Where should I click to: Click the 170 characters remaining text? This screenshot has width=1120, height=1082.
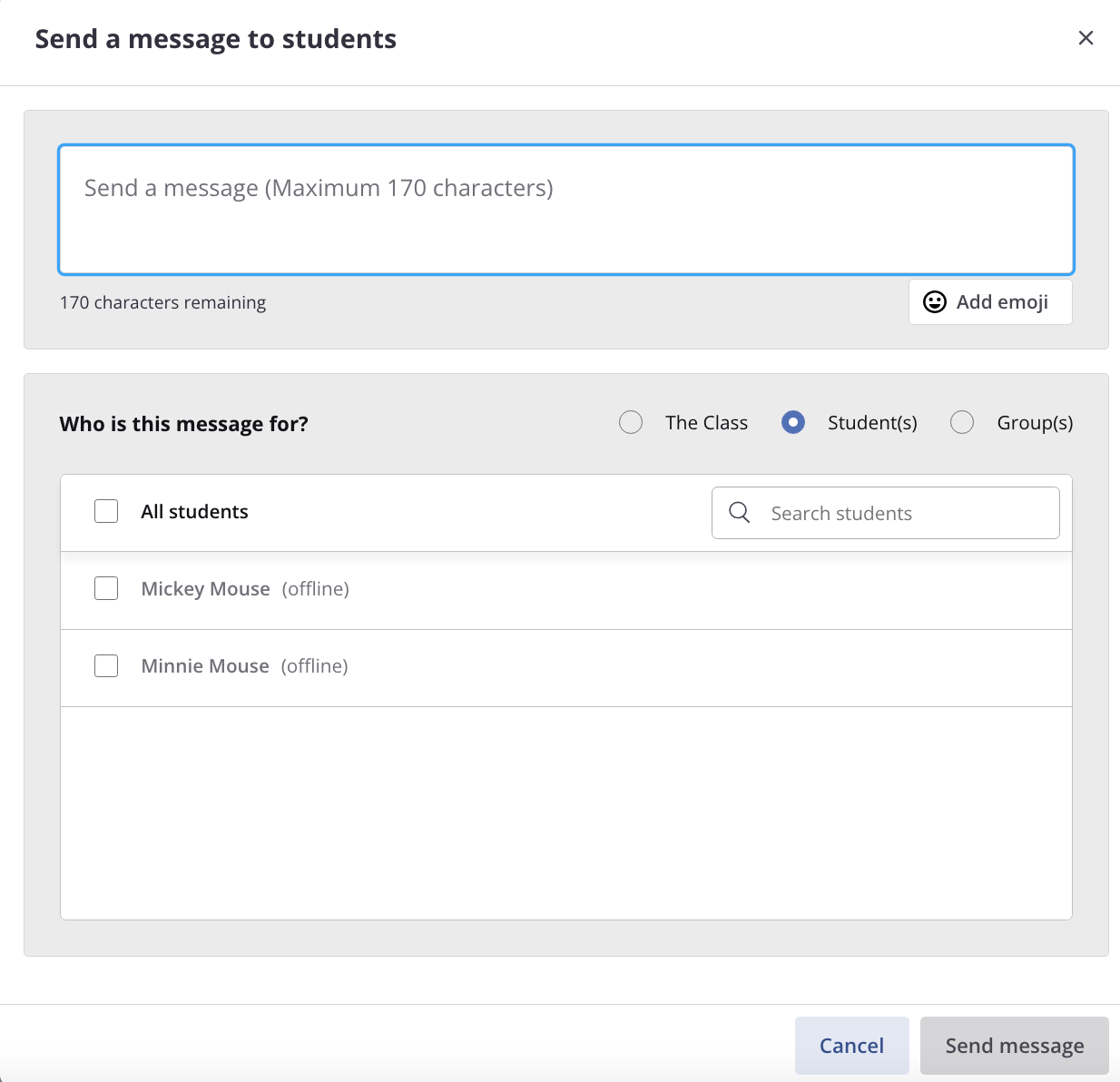(163, 302)
